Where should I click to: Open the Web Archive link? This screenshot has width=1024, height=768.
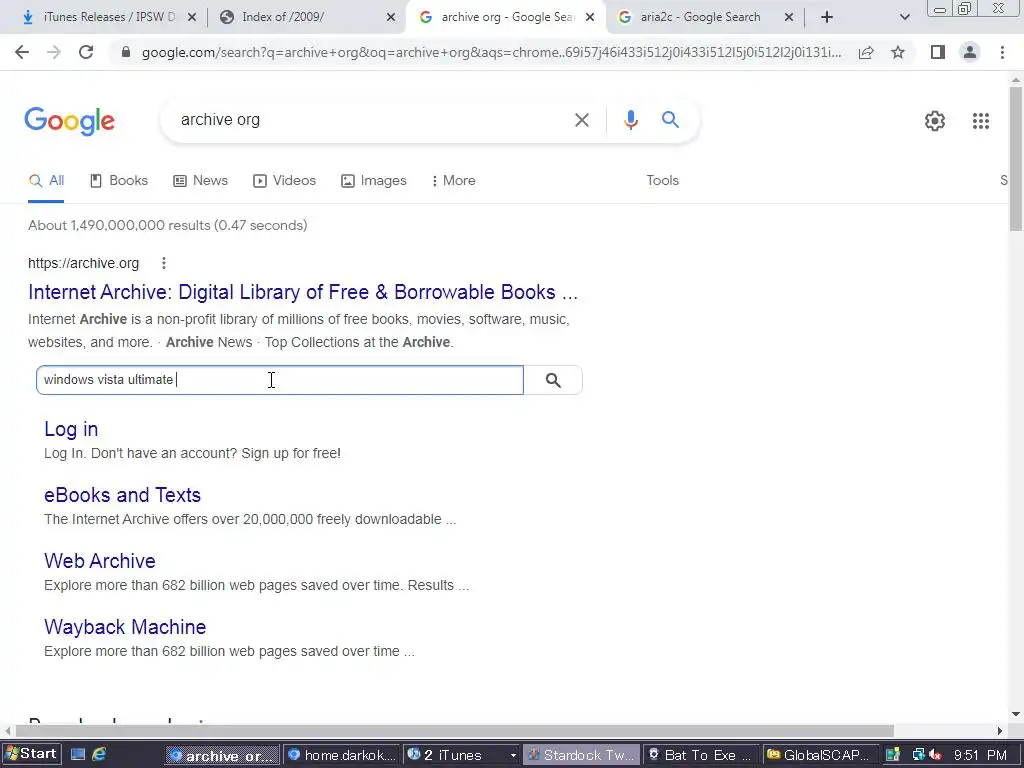pyautogui.click(x=100, y=561)
